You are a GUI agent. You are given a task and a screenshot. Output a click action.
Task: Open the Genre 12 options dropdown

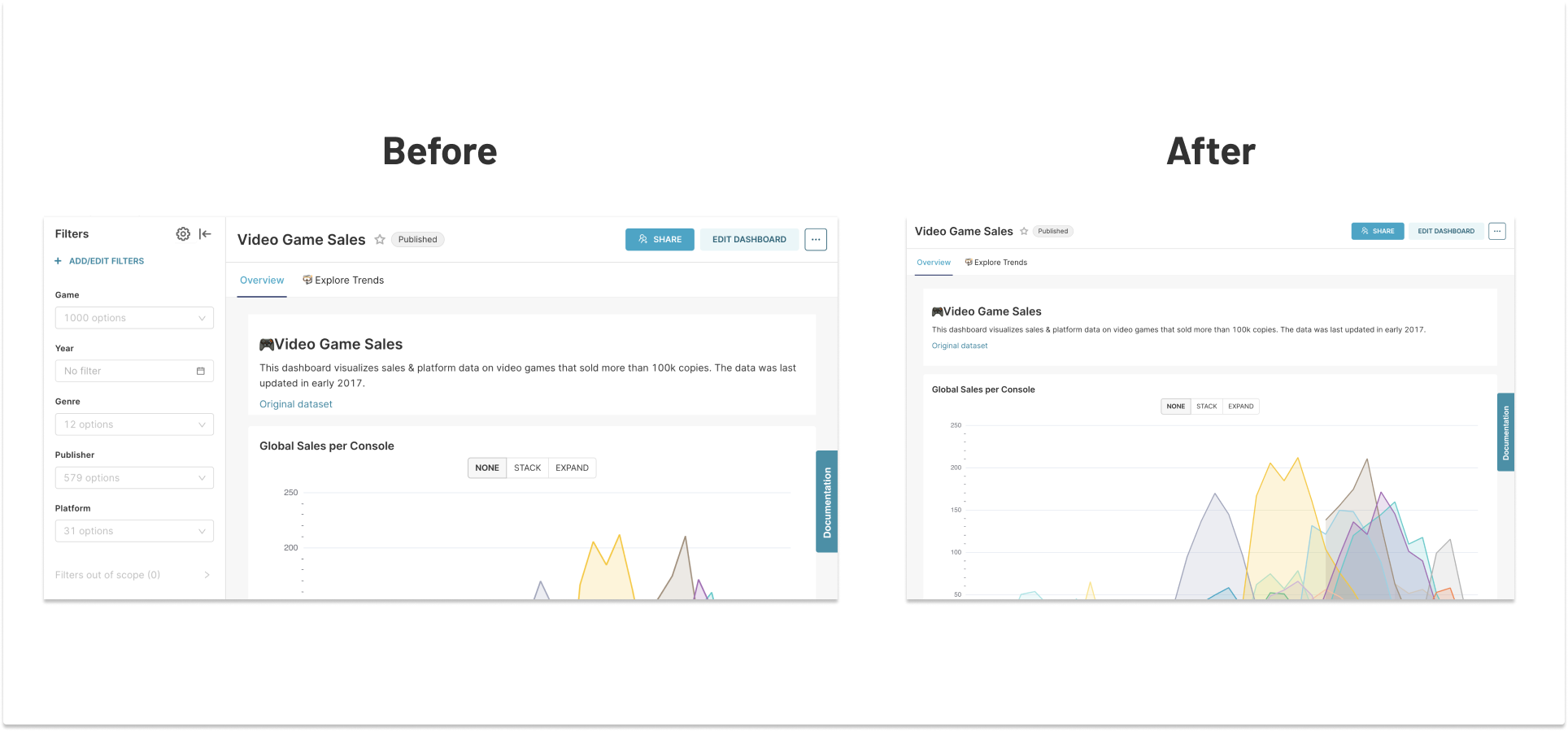pos(134,424)
